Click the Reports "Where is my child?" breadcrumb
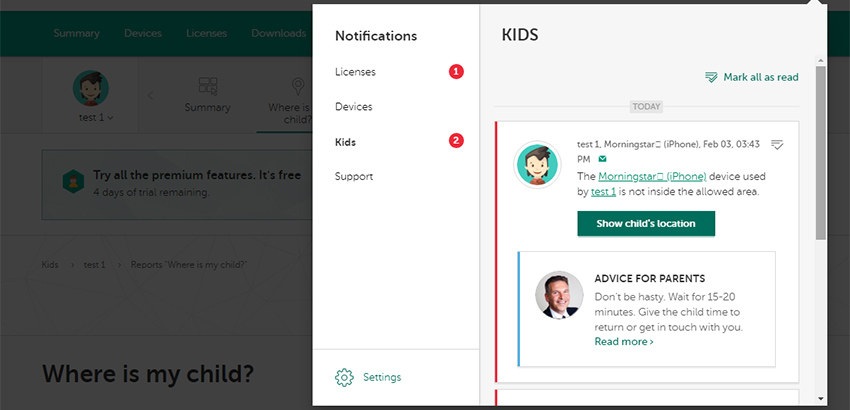This screenshot has width=850, height=410. [x=189, y=265]
